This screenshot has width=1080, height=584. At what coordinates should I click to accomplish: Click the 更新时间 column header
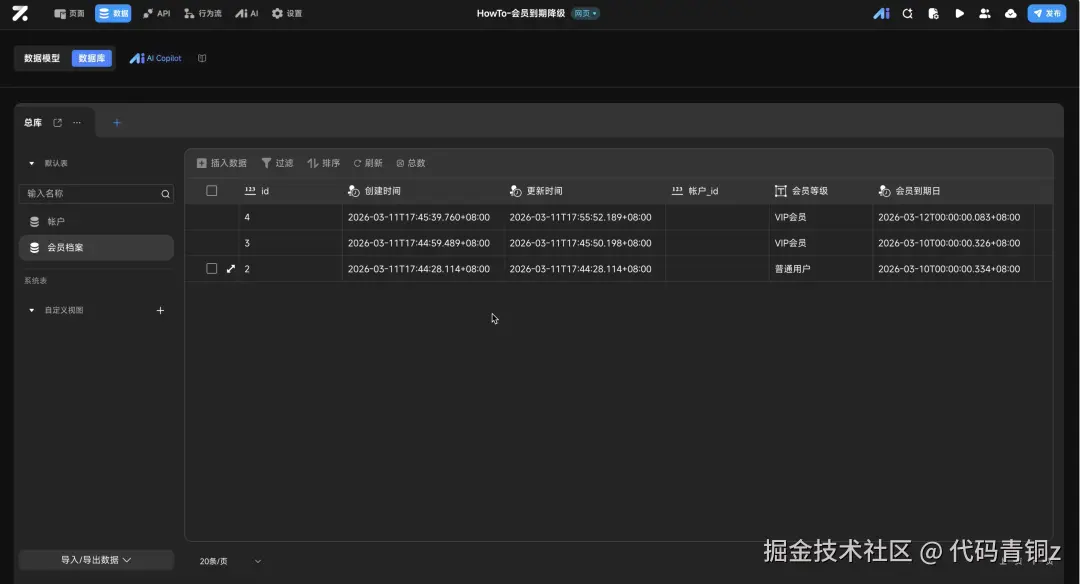pos(585,191)
